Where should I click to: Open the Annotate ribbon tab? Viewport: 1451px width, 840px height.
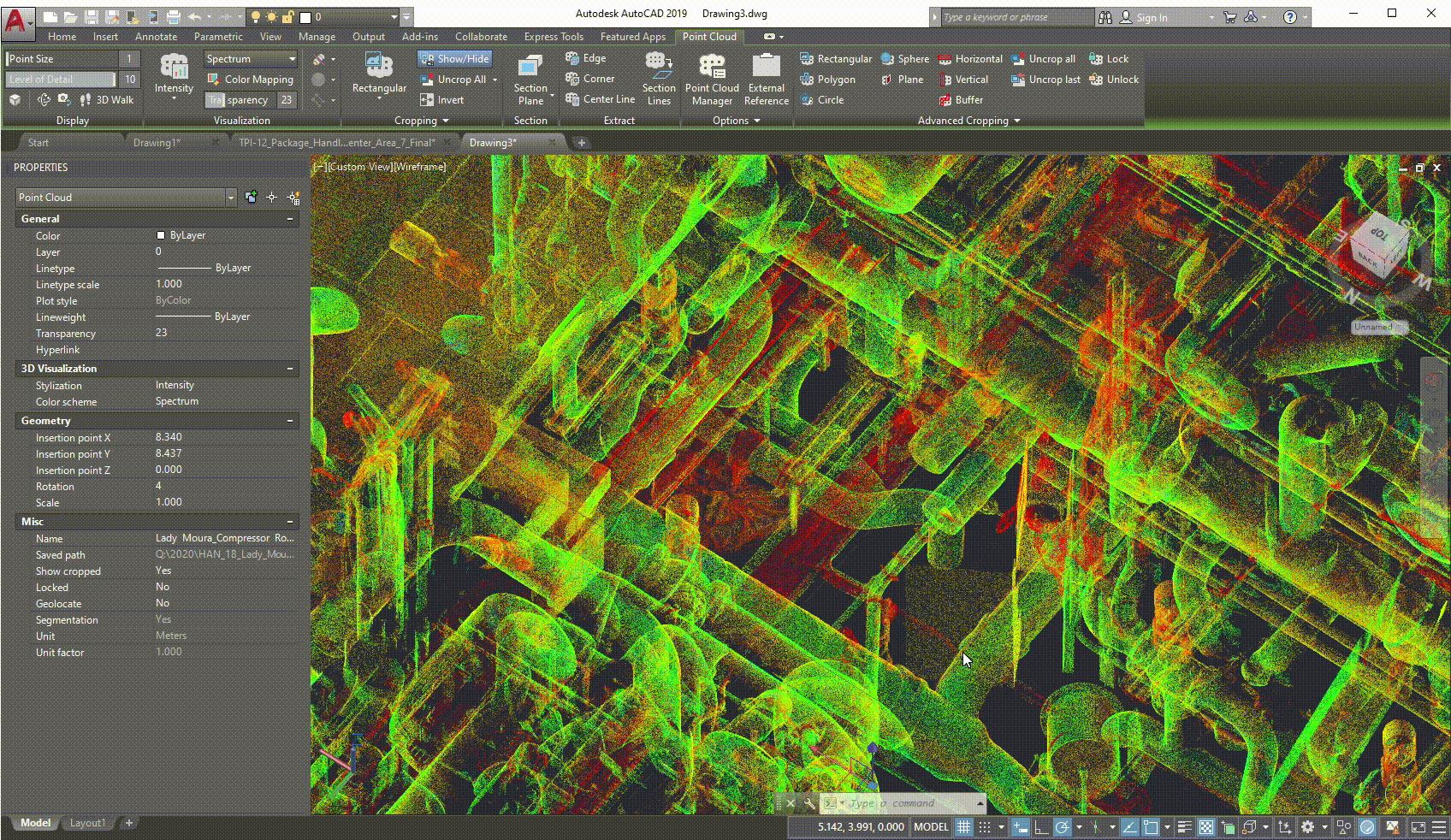tap(156, 37)
